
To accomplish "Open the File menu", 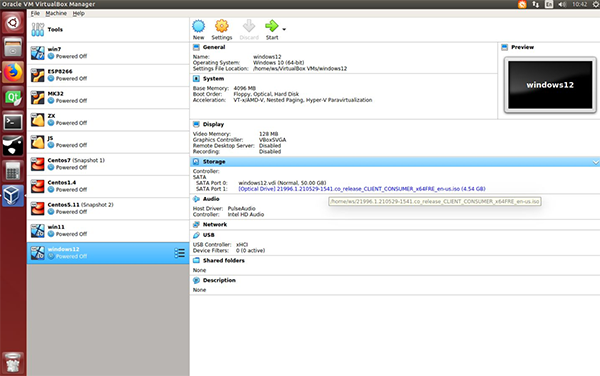I will [35, 13].
